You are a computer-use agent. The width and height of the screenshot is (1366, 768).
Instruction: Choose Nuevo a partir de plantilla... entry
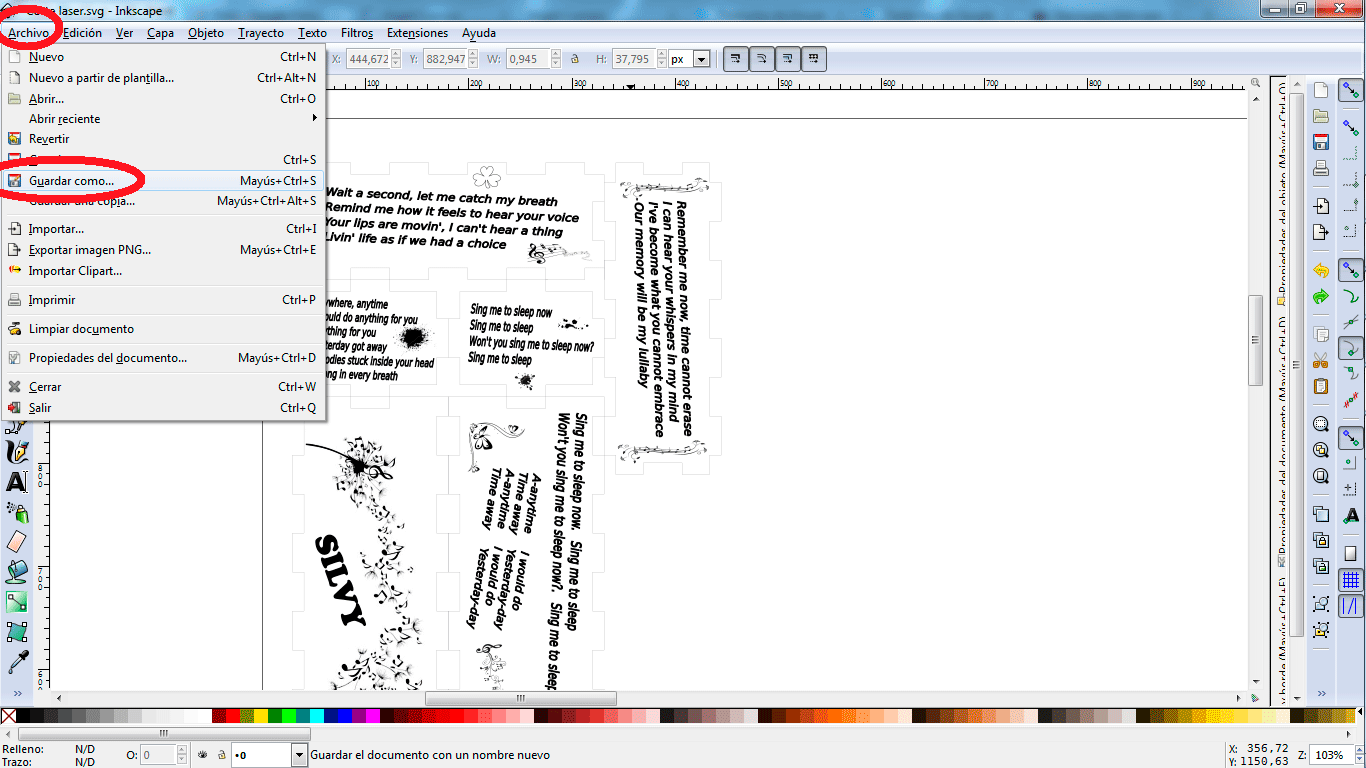click(162, 78)
